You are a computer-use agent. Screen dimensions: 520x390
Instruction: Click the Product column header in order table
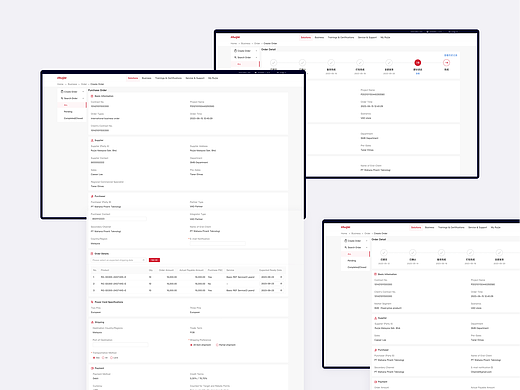pyautogui.click(x=105, y=270)
